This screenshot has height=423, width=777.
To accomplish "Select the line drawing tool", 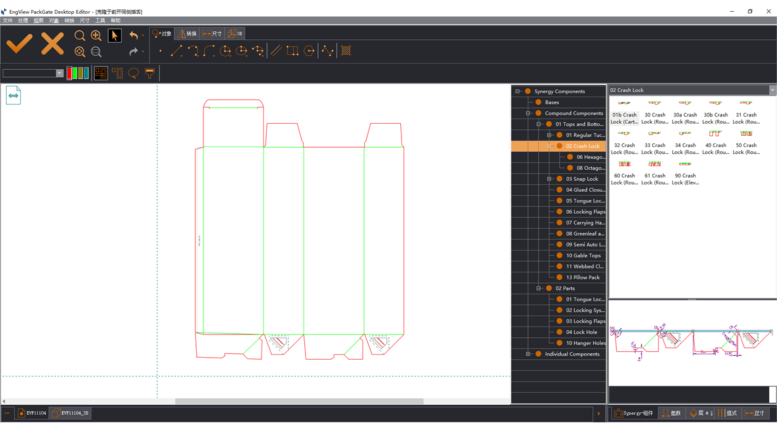I will pos(176,51).
